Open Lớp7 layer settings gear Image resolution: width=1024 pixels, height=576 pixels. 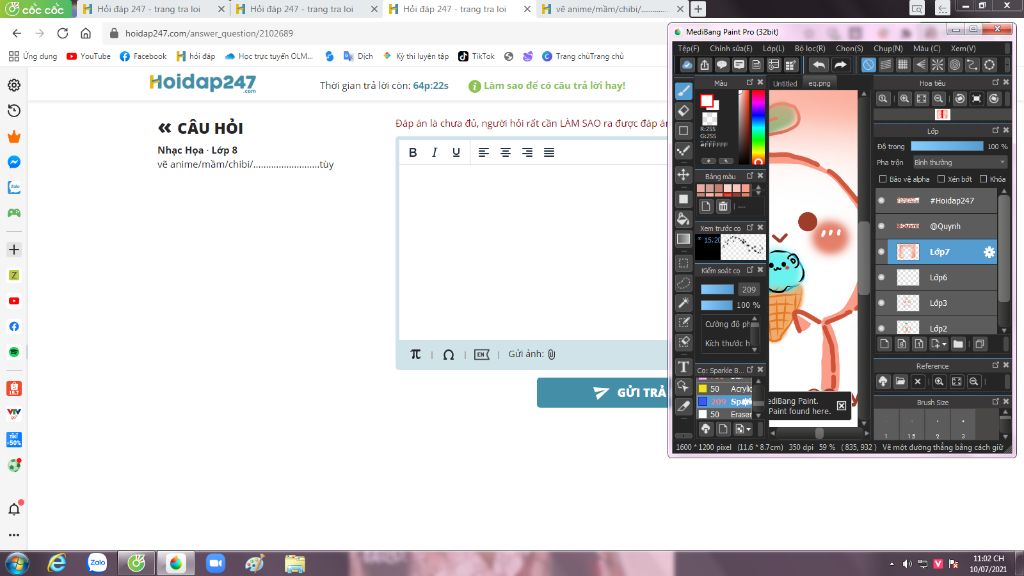coord(989,252)
